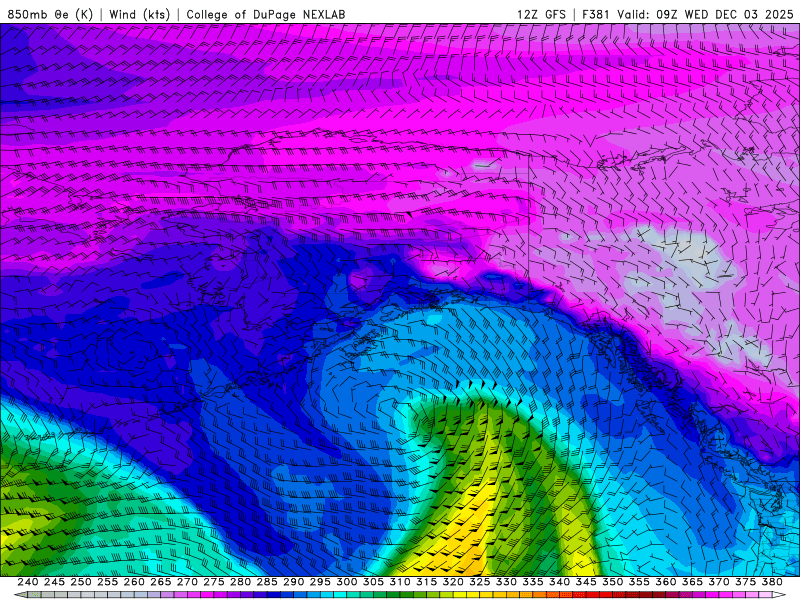Click the 315 color scale label
Viewport: 800px width, 600px height.
pyautogui.click(x=427, y=582)
